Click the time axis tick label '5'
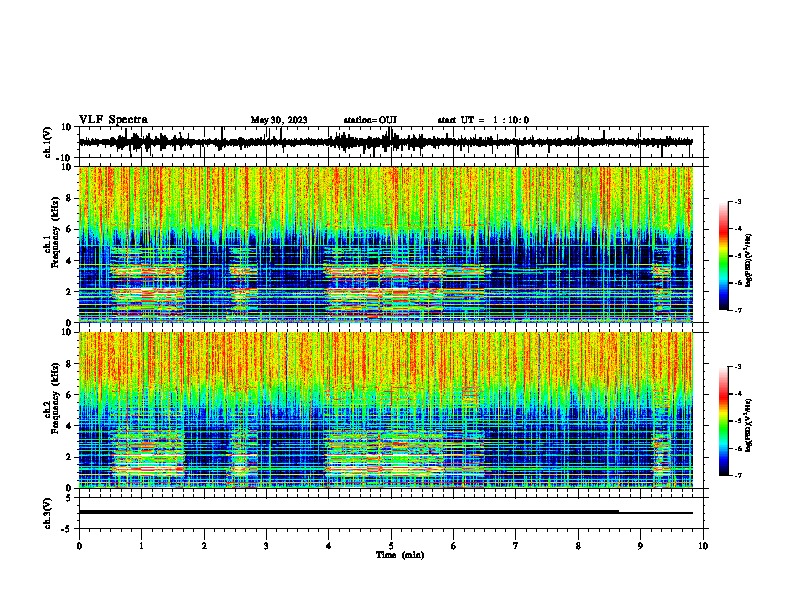 coord(391,546)
